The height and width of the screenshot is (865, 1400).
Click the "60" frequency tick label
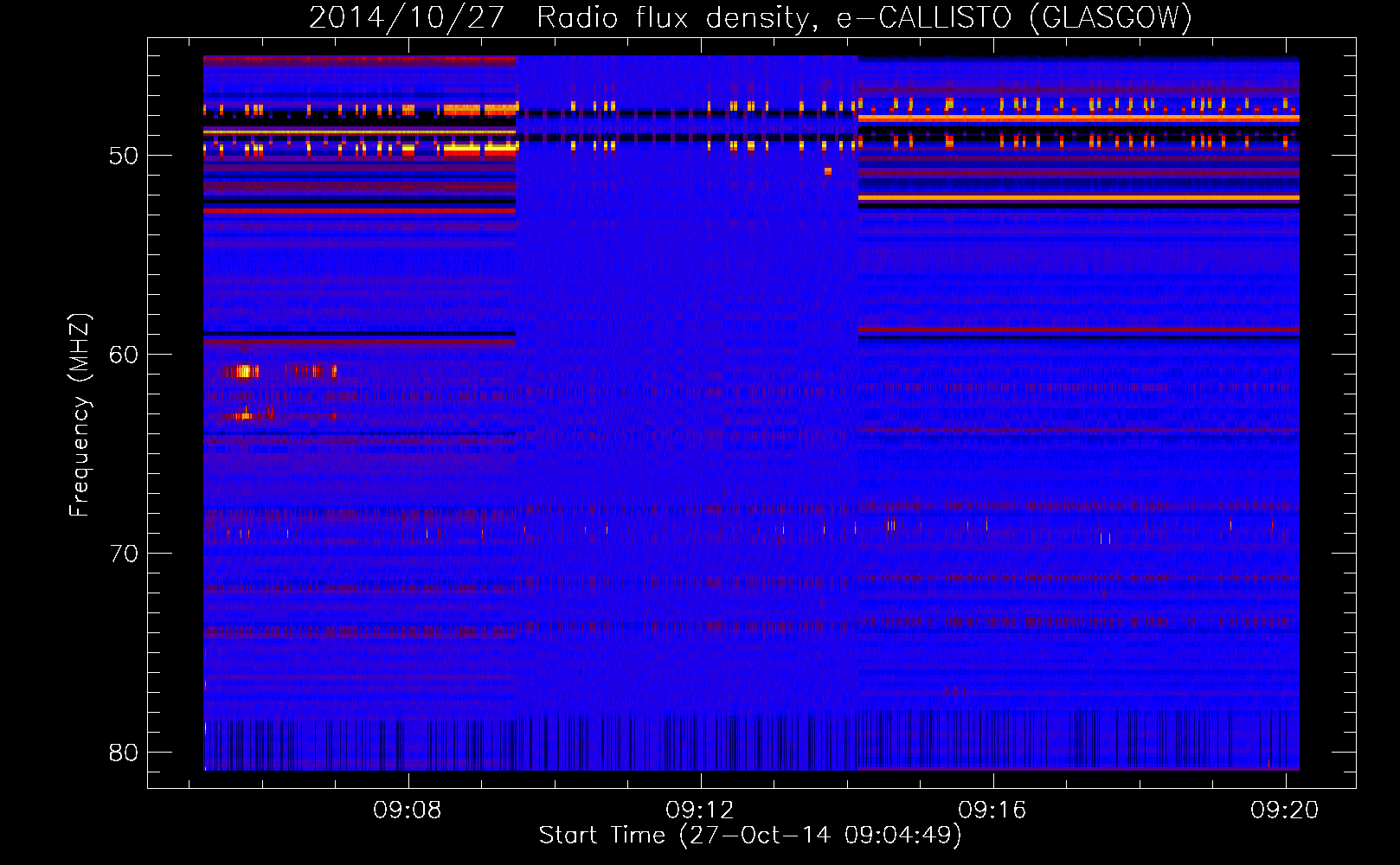tap(124, 355)
